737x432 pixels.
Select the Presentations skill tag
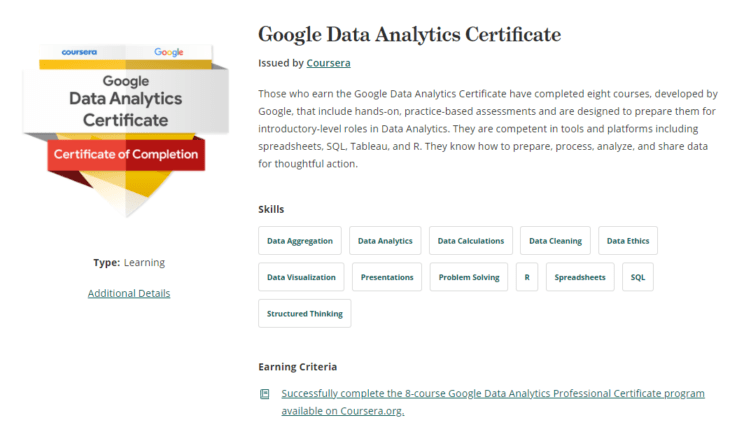(x=387, y=277)
